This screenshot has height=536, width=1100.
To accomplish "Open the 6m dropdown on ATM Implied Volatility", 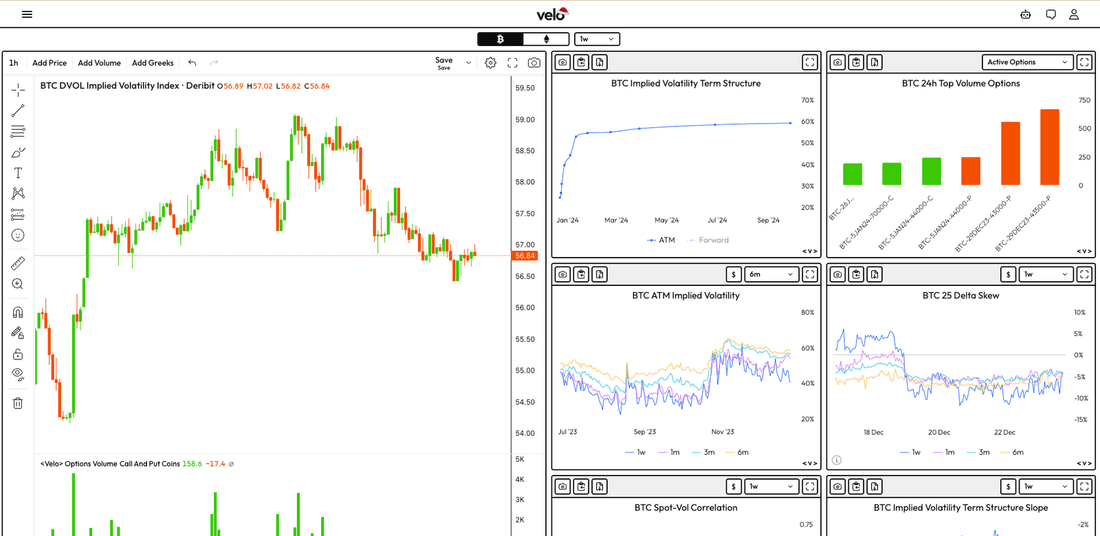I will pyautogui.click(x=772, y=274).
